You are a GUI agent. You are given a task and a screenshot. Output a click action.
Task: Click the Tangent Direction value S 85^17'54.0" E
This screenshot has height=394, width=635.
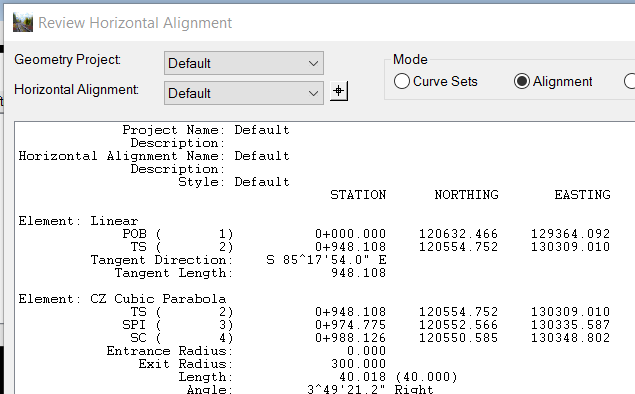point(326,260)
